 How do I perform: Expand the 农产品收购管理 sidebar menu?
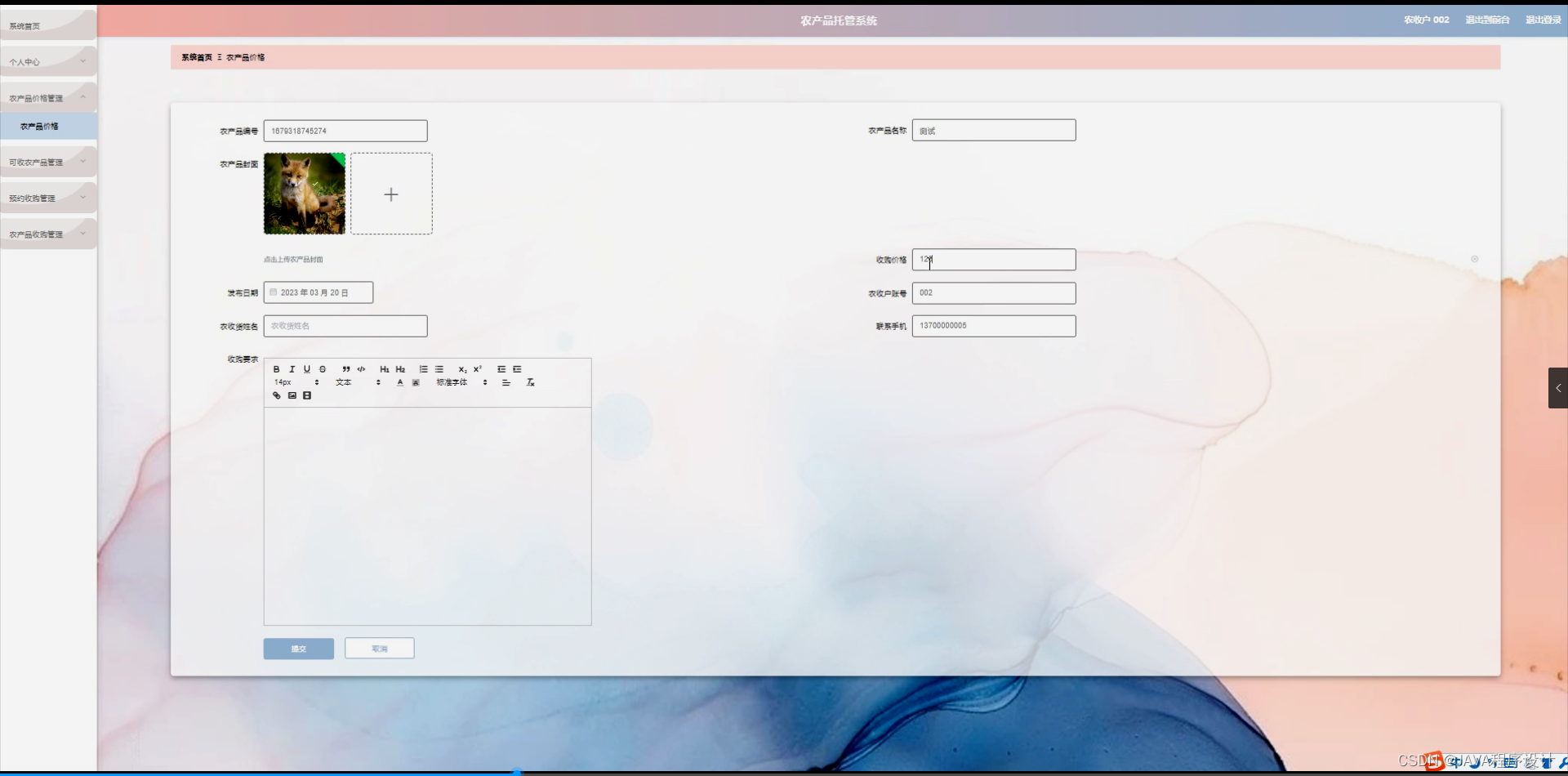coord(48,234)
